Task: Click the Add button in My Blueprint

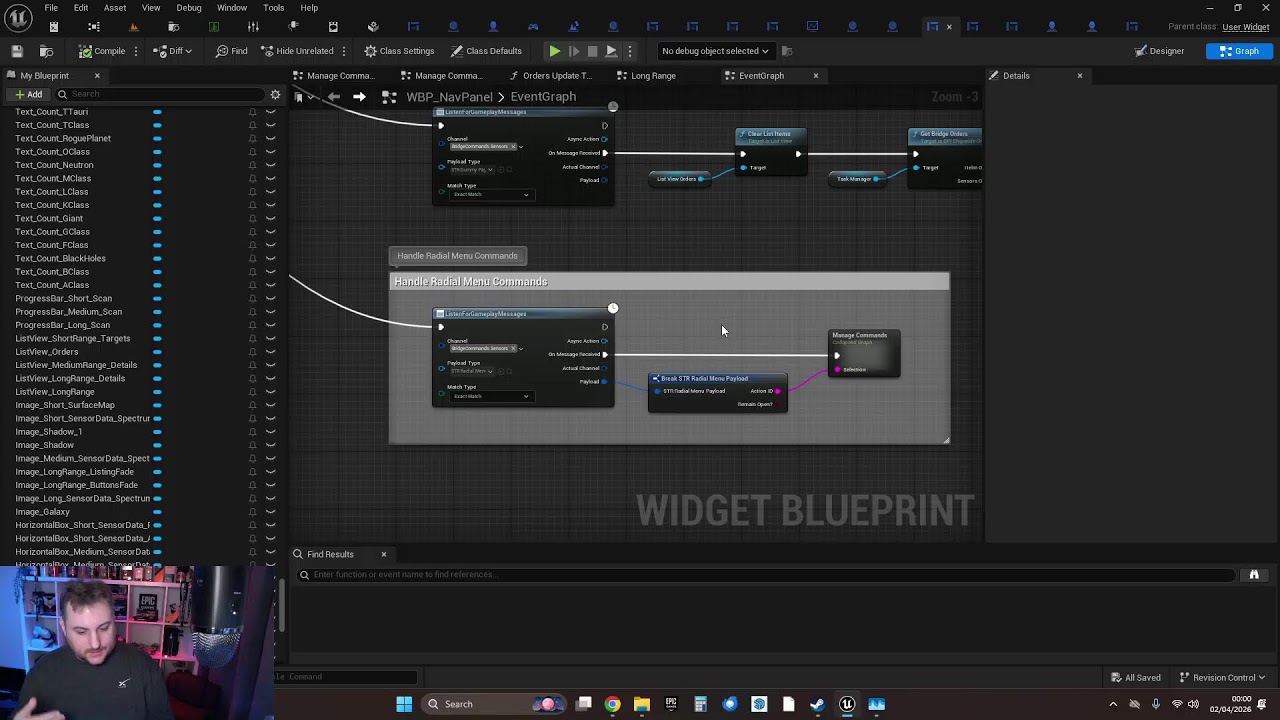Action: 28,94
